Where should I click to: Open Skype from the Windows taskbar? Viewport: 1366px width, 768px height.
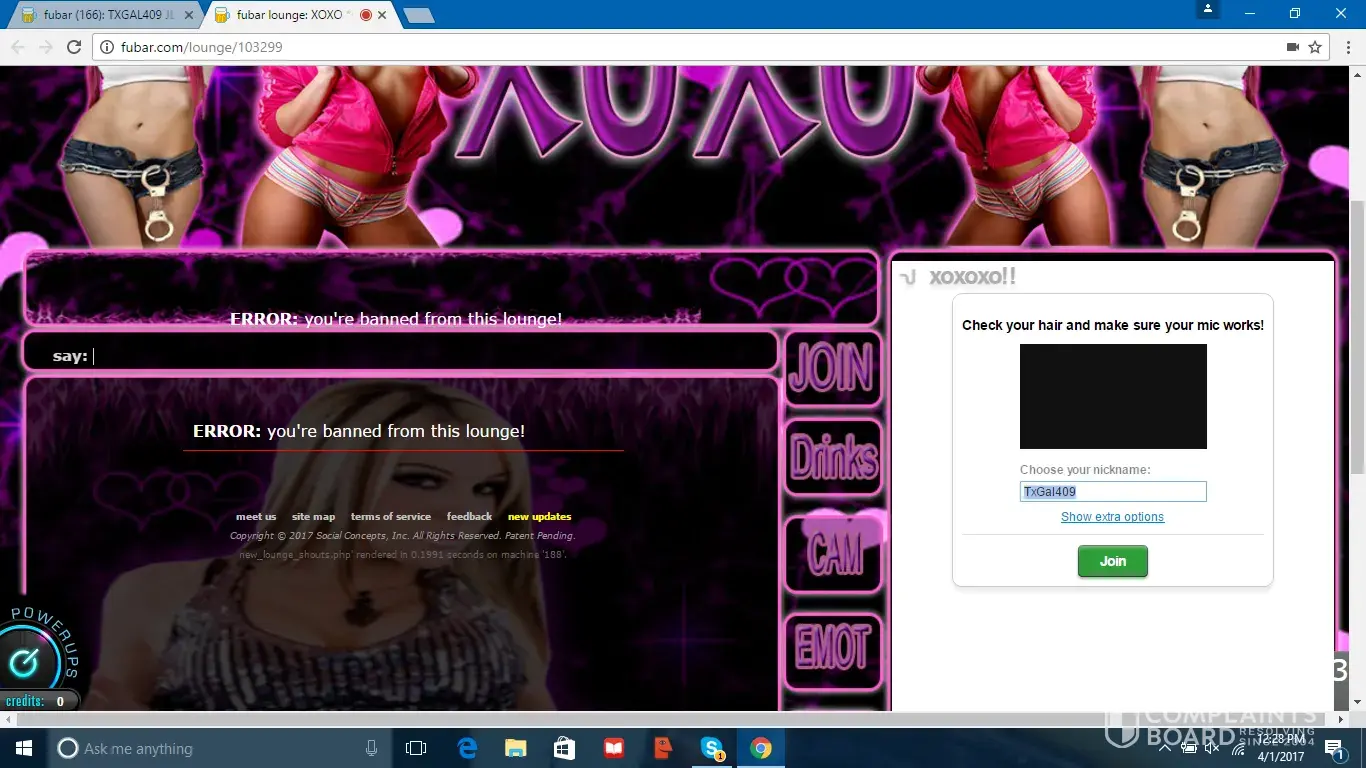pos(712,748)
